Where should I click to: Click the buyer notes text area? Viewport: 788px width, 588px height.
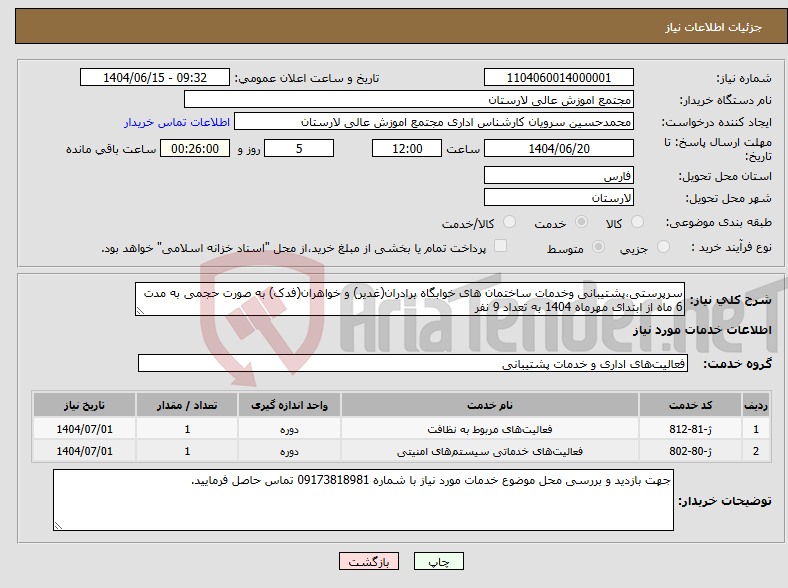pyautogui.click(x=363, y=500)
